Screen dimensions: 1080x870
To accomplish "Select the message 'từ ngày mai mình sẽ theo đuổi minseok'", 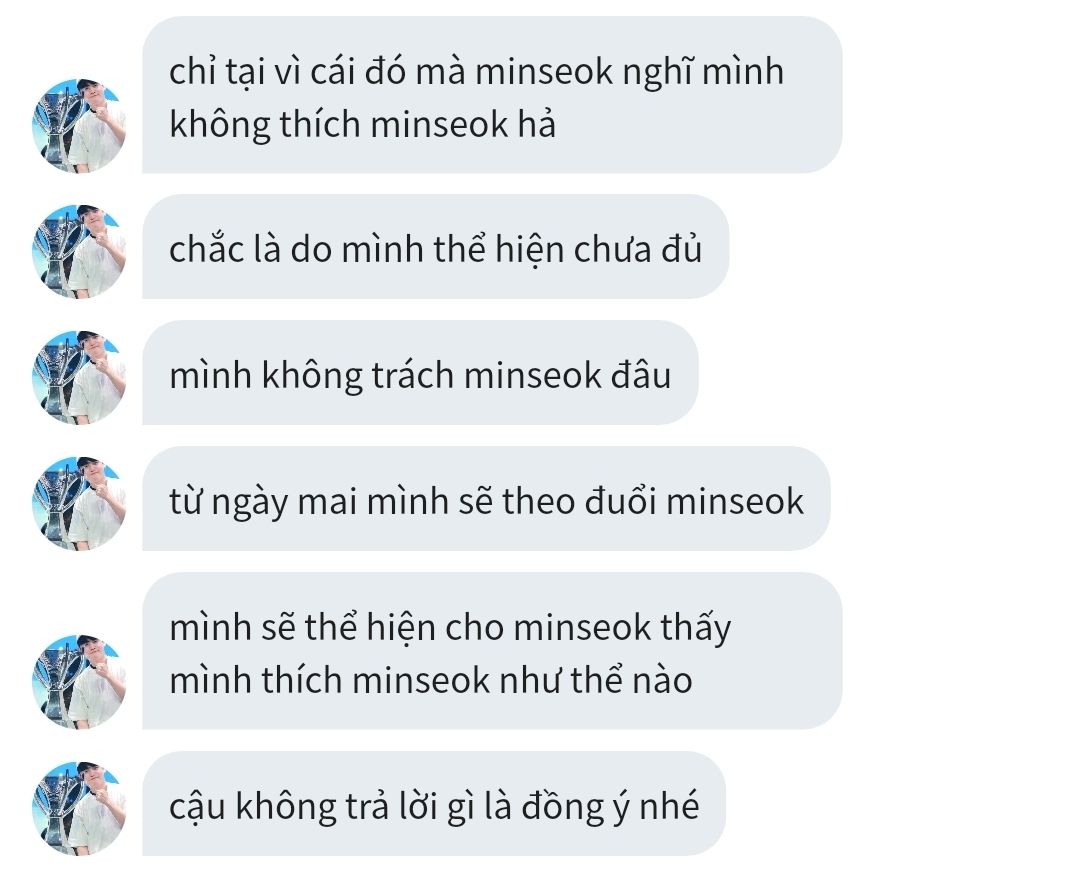I will point(486,499).
